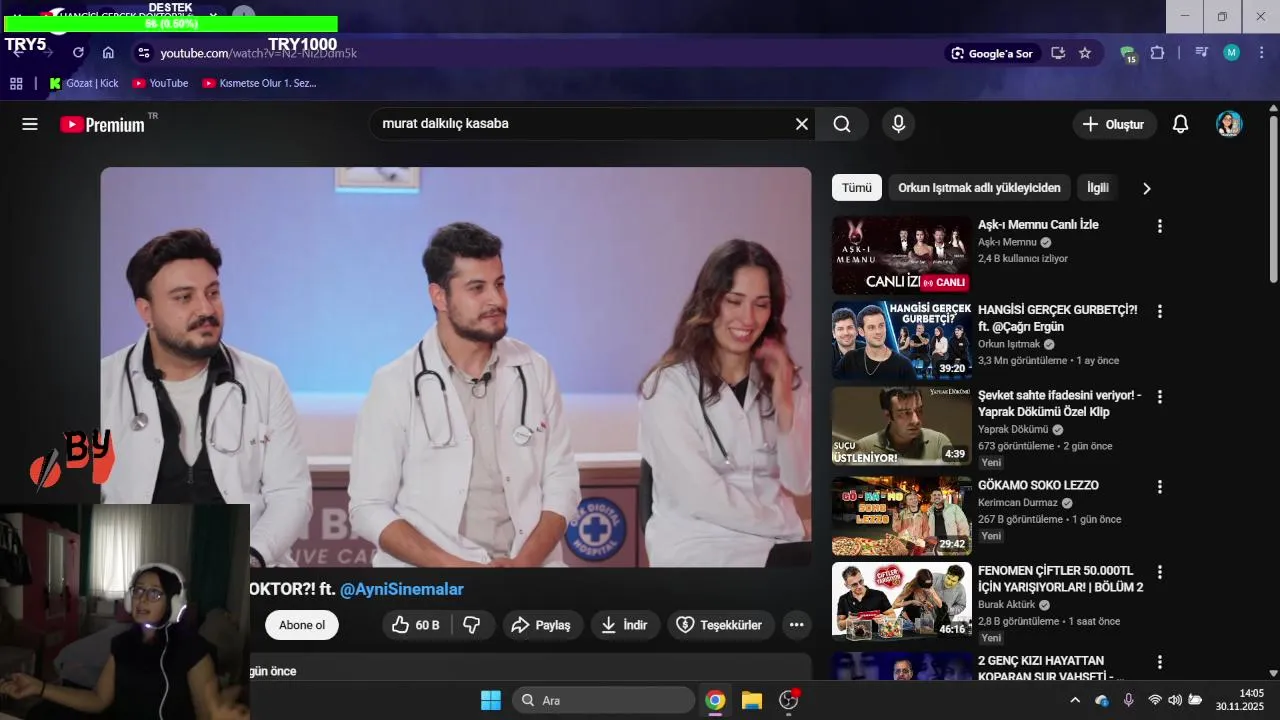
Task: Open GÖKAMO SOKO LEZZO video title
Action: point(1038,485)
